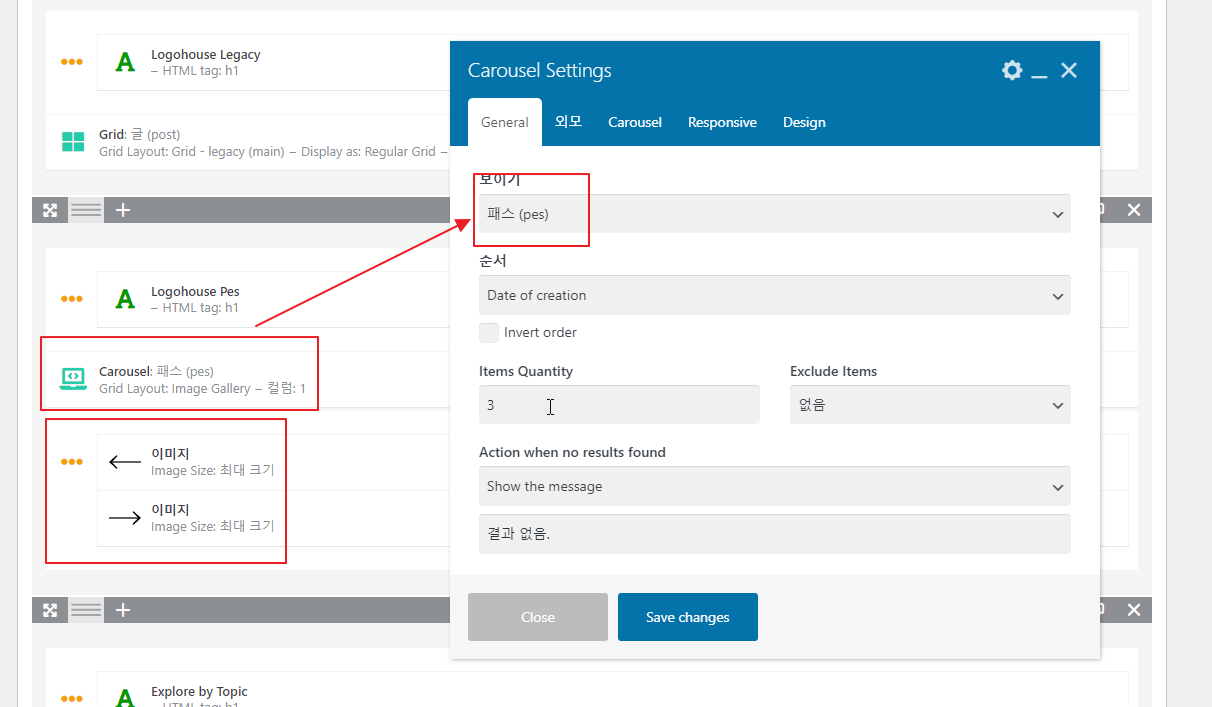Open the Responsive tab

[x=722, y=122]
